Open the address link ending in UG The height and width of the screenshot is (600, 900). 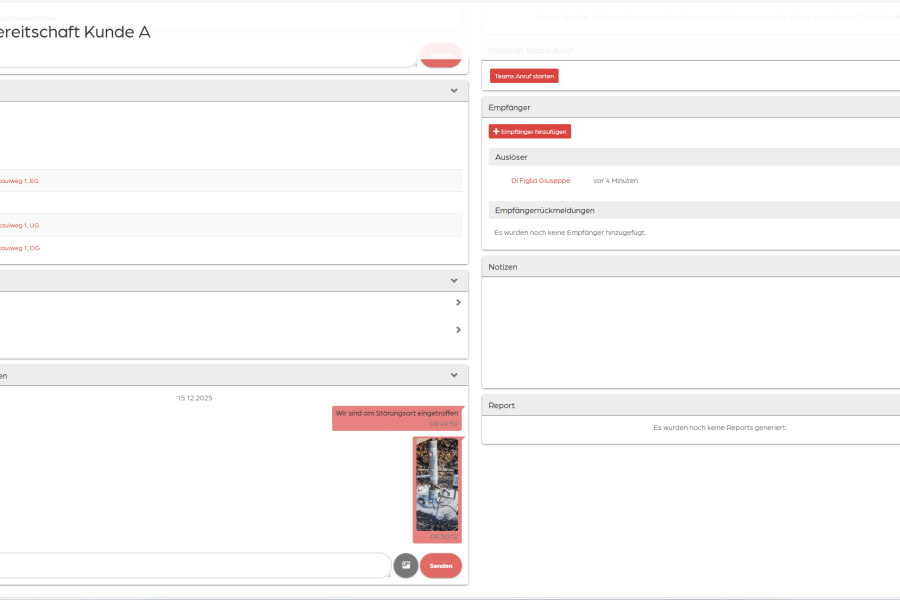(x=20, y=226)
